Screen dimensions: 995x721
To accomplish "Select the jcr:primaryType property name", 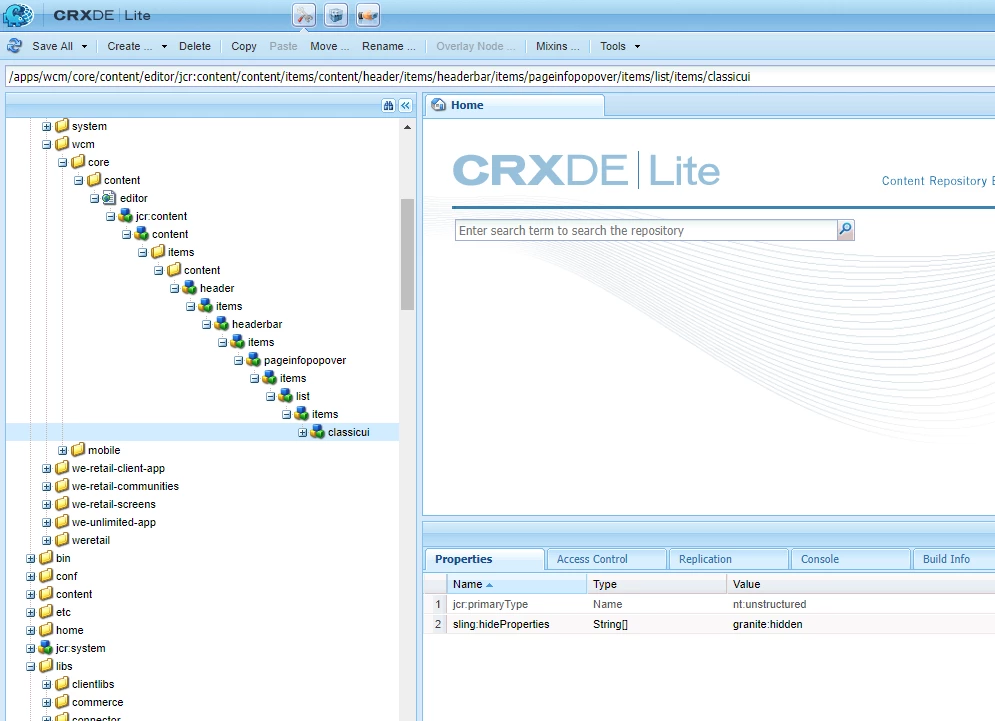I will pyautogui.click(x=490, y=604).
